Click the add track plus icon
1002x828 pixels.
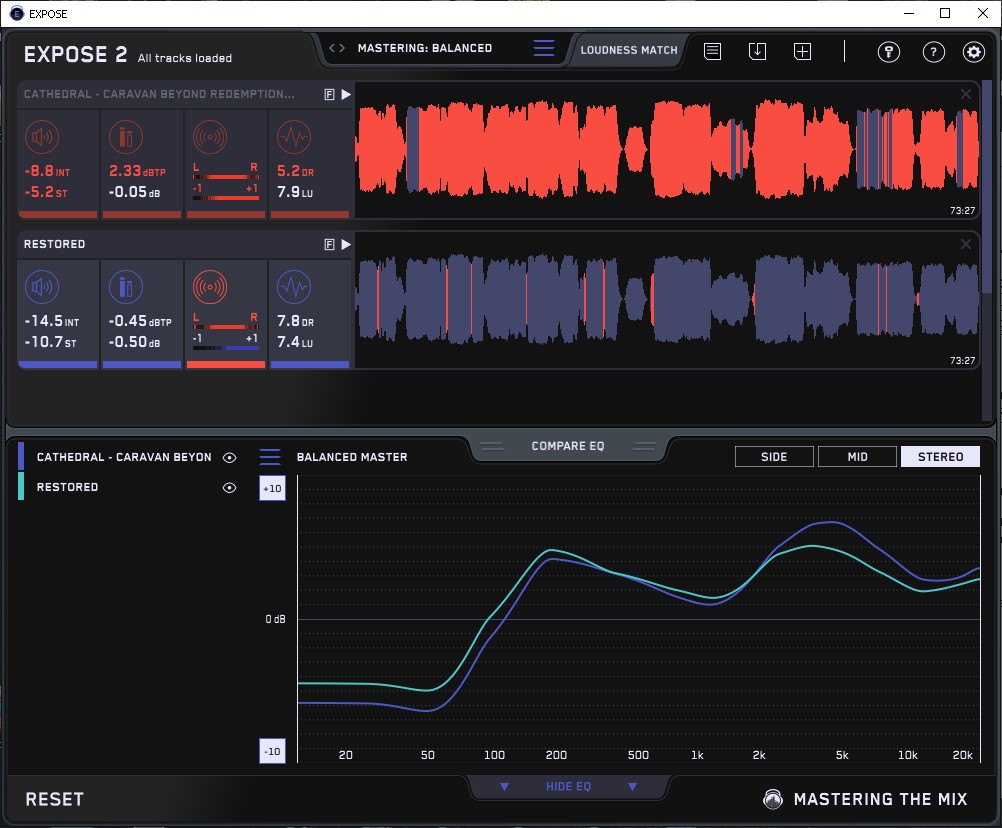click(x=802, y=51)
